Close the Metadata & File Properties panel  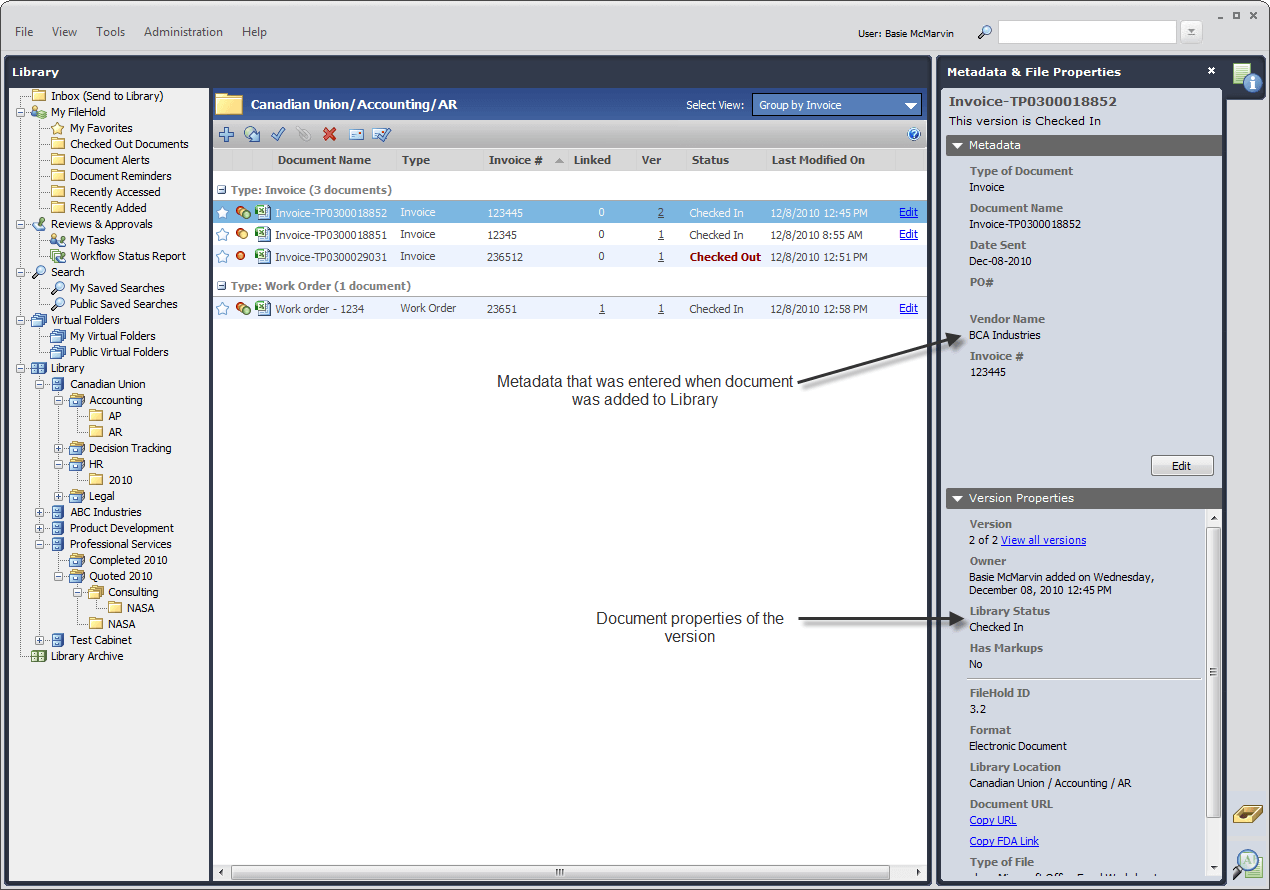click(x=1211, y=71)
